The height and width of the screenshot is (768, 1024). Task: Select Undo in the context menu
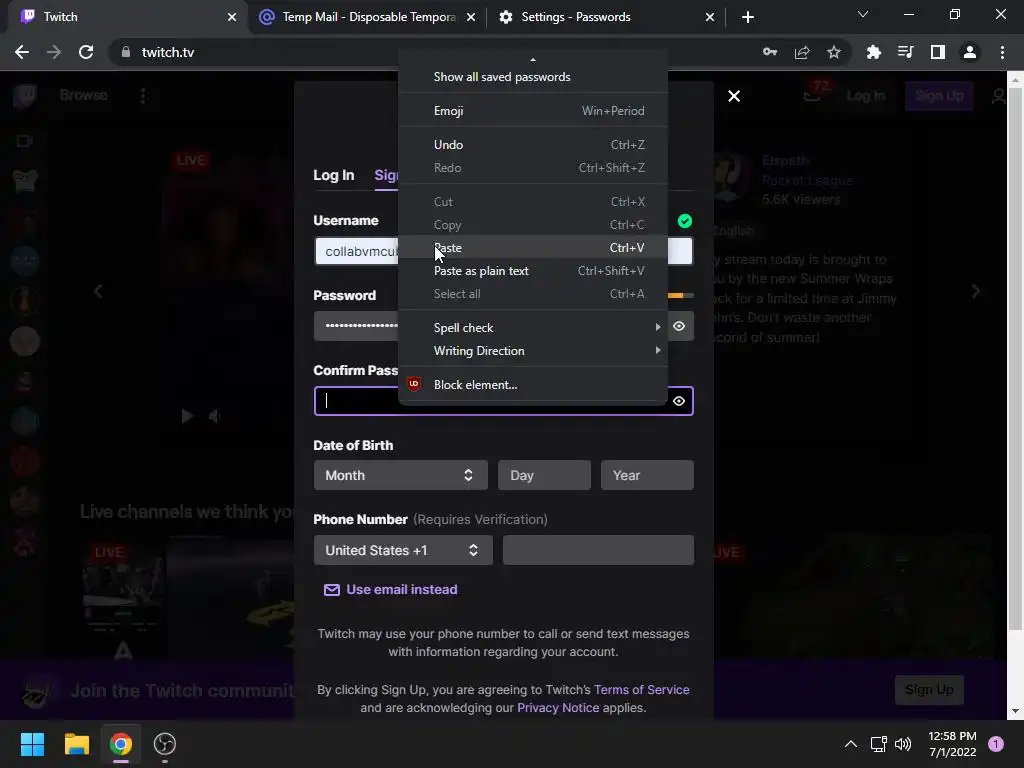pyautogui.click(x=533, y=144)
